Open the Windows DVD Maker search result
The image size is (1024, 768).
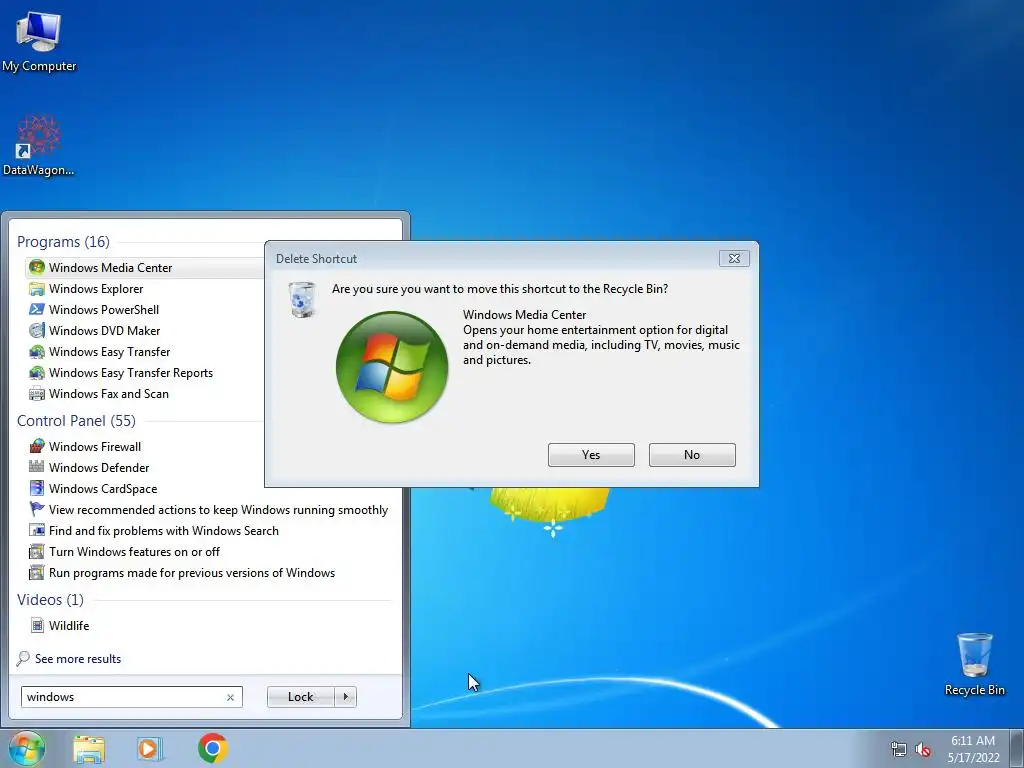pyautogui.click(x=104, y=330)
